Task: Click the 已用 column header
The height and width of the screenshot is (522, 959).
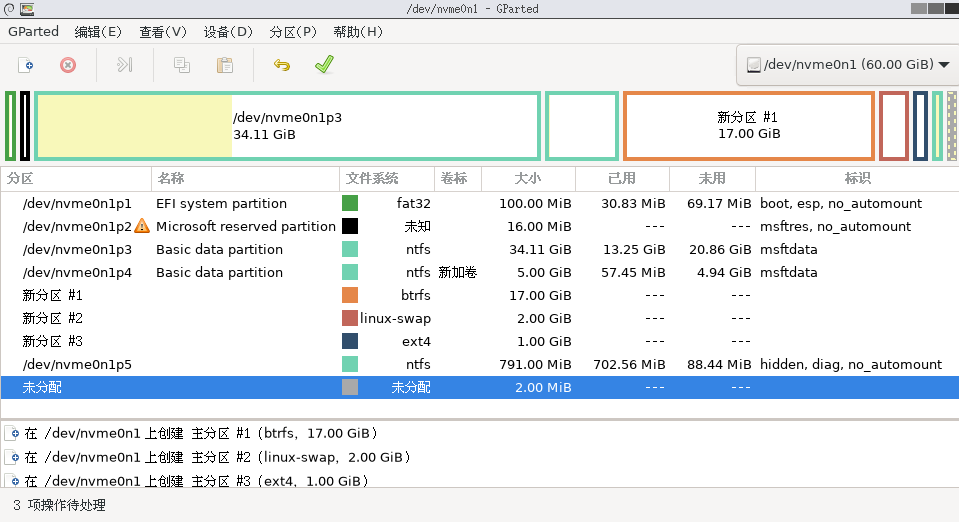Action: (622, 179)
